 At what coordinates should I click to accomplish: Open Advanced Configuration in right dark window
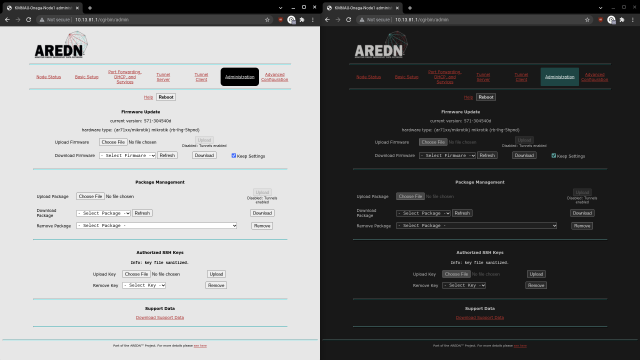595,77
